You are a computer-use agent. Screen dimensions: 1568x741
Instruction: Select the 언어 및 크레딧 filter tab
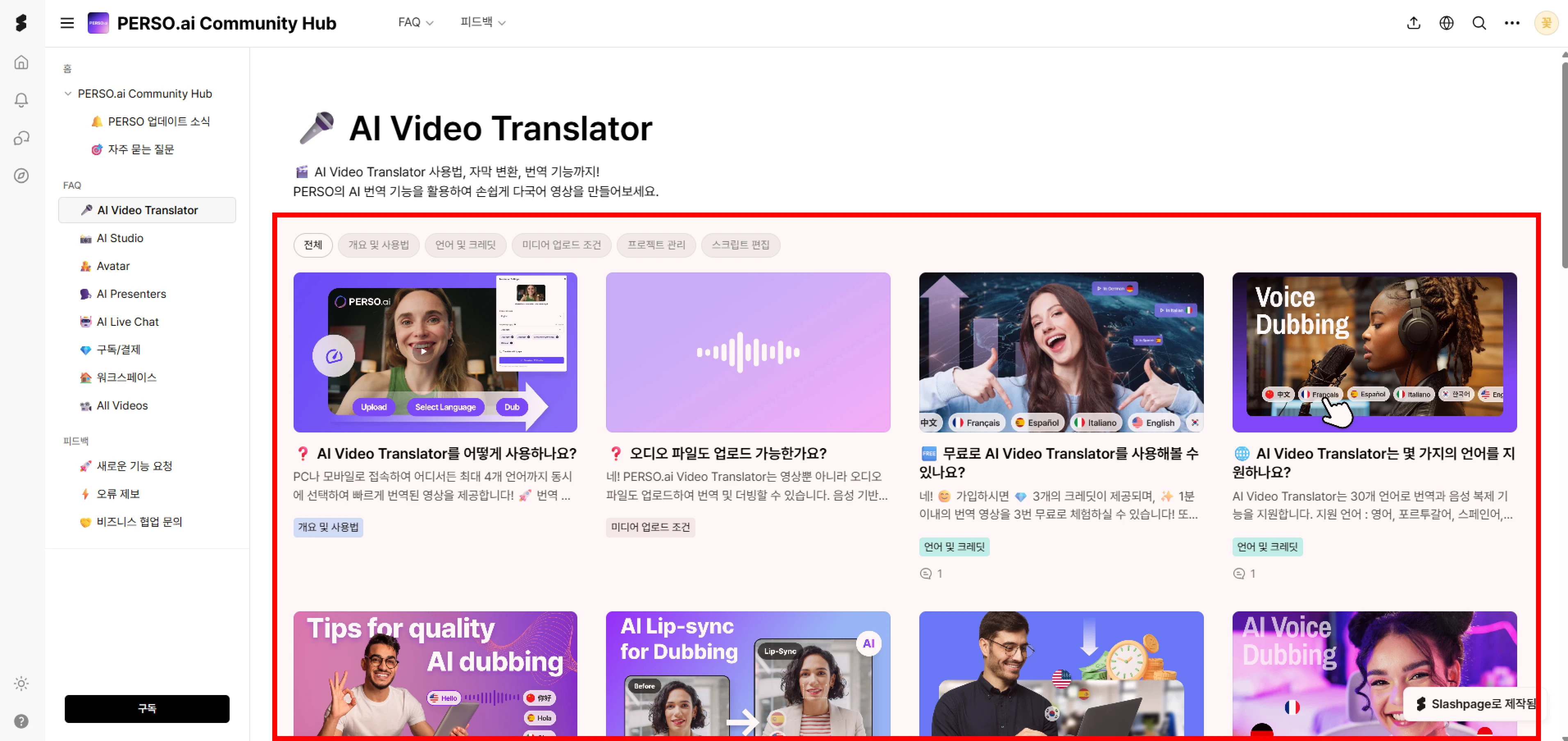pyautogui.click(x=466, y=245)
